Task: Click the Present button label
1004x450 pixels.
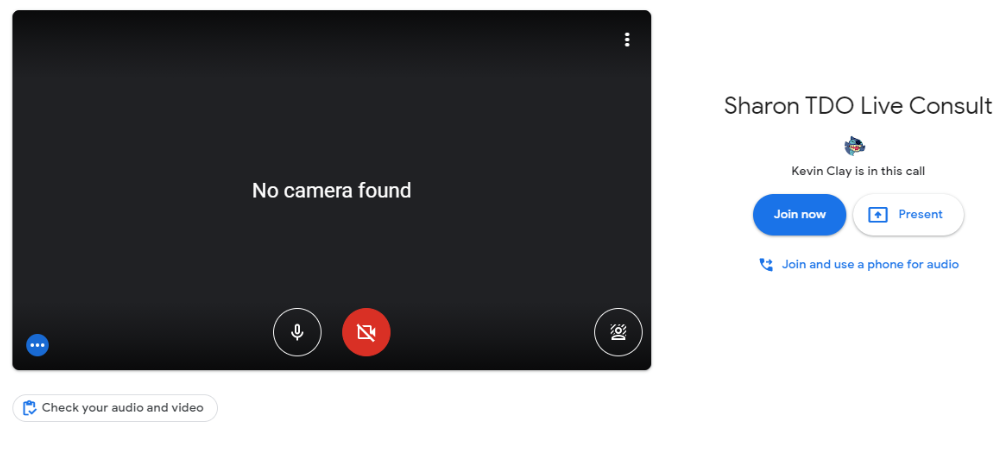Action: (920, 214)
